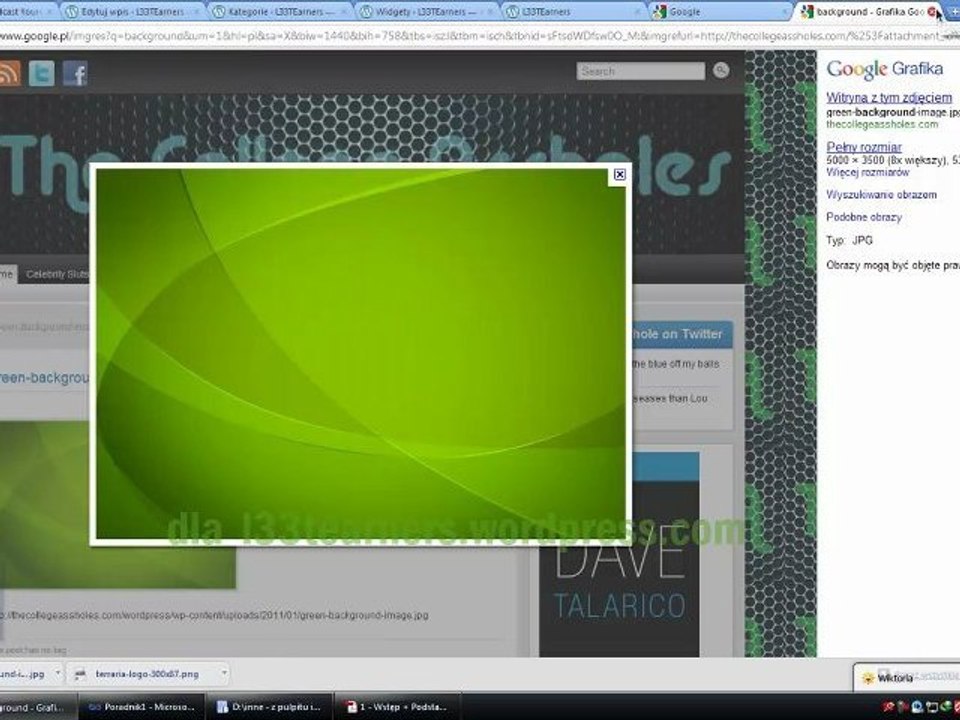Image resolution: width=960 pixels, height=720 pixels.
Task: Click the Wiktoria chat notification
Action: click(x=906, y=677)
